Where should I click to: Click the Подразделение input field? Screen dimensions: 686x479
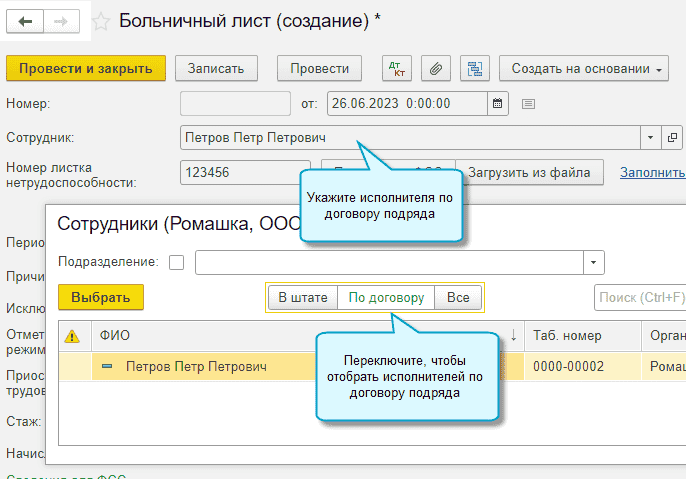(x=389, y=262)
